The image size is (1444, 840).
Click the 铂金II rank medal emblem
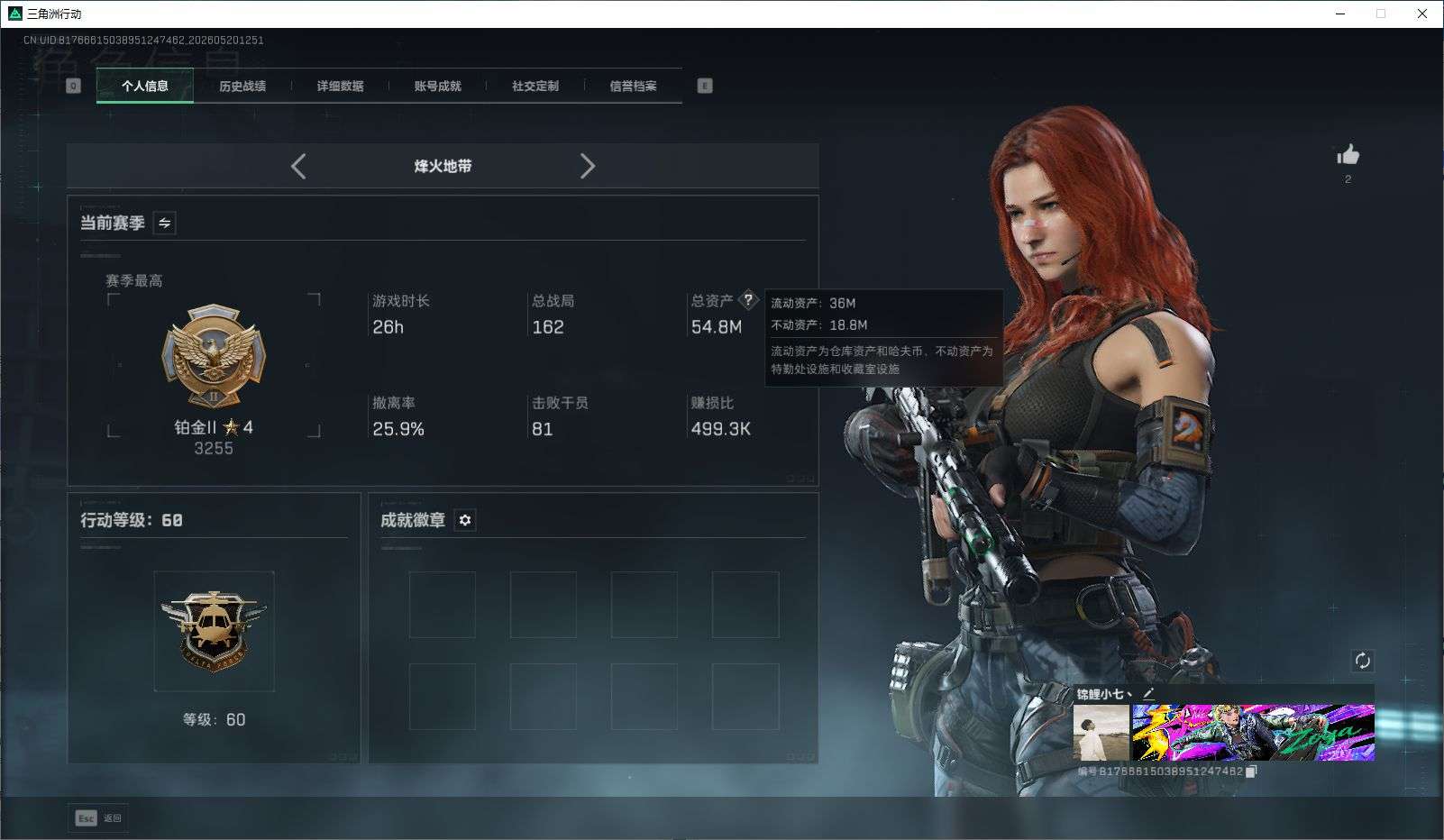[x=214, y=356]
